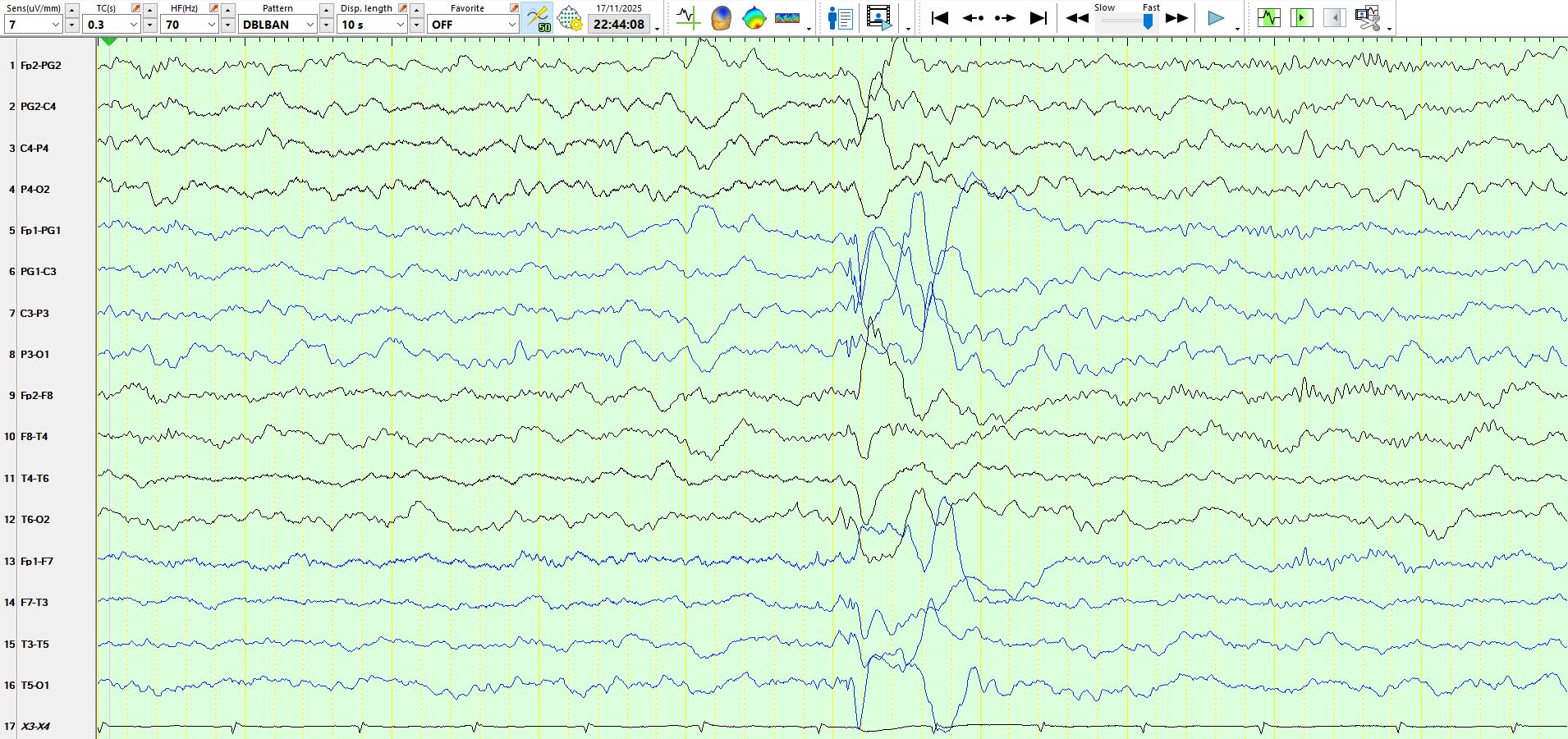
Task: Start playback with the blue play button
Action: click(1216, 18)
